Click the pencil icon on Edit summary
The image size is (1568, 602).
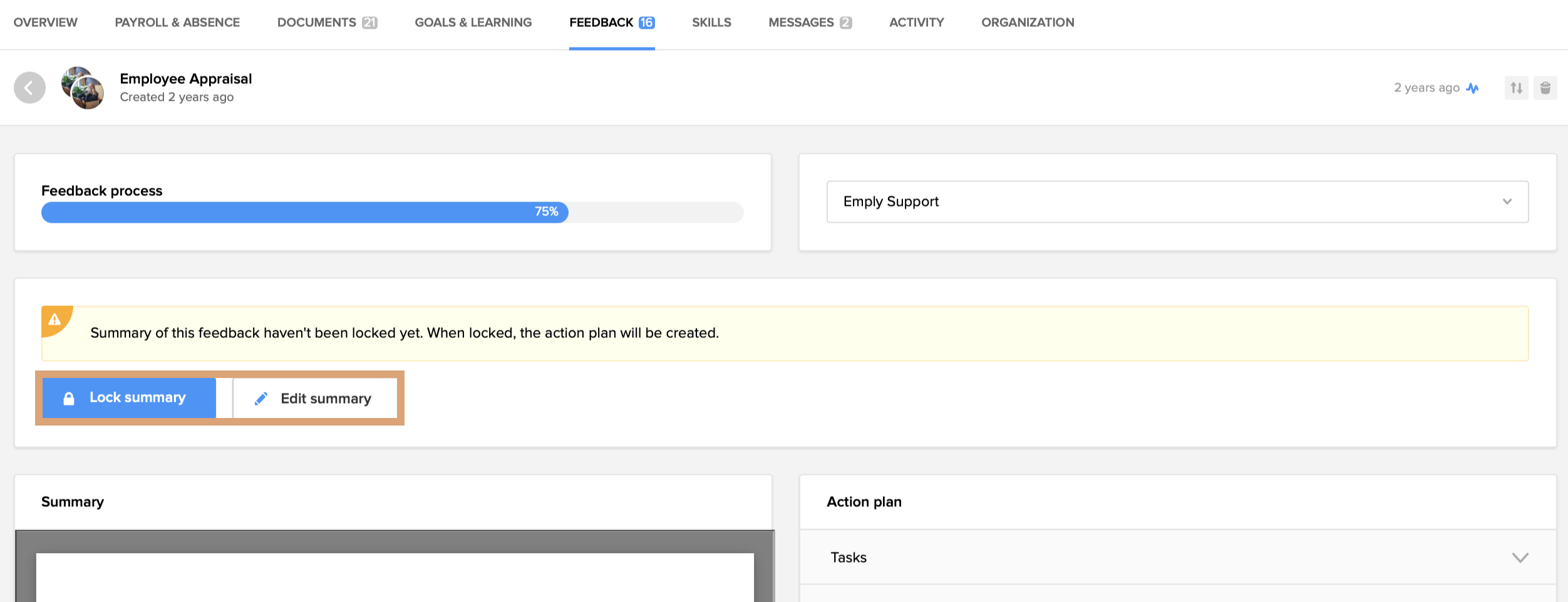coord(262,398)
